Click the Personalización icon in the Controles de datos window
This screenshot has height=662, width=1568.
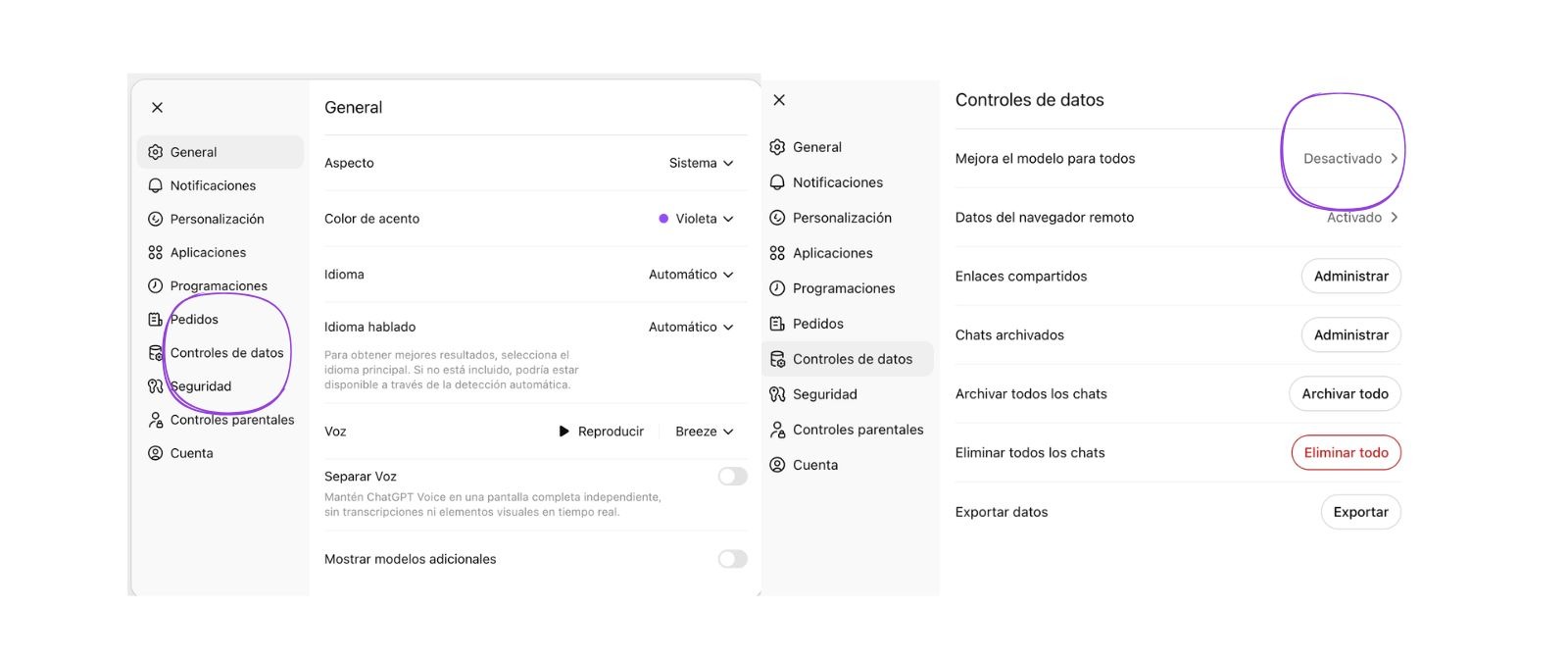[x=777, y=218]
